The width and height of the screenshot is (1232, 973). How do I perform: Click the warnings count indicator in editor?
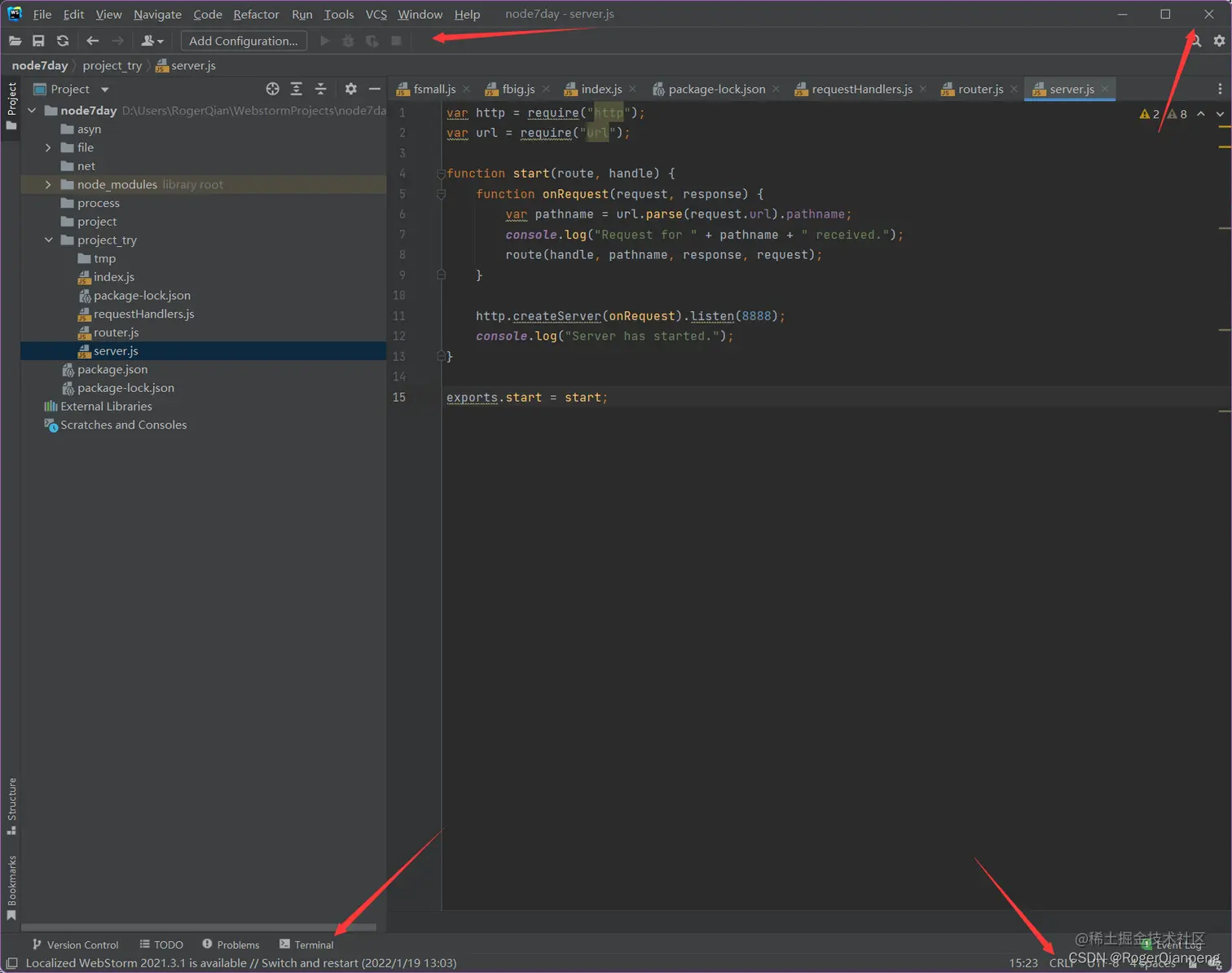(1163, 114)
